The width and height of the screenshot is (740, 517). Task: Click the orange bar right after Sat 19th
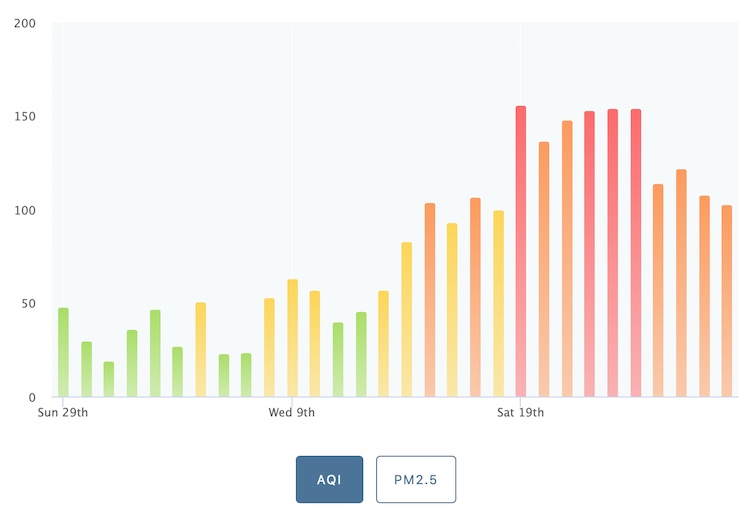pos(543,269)
